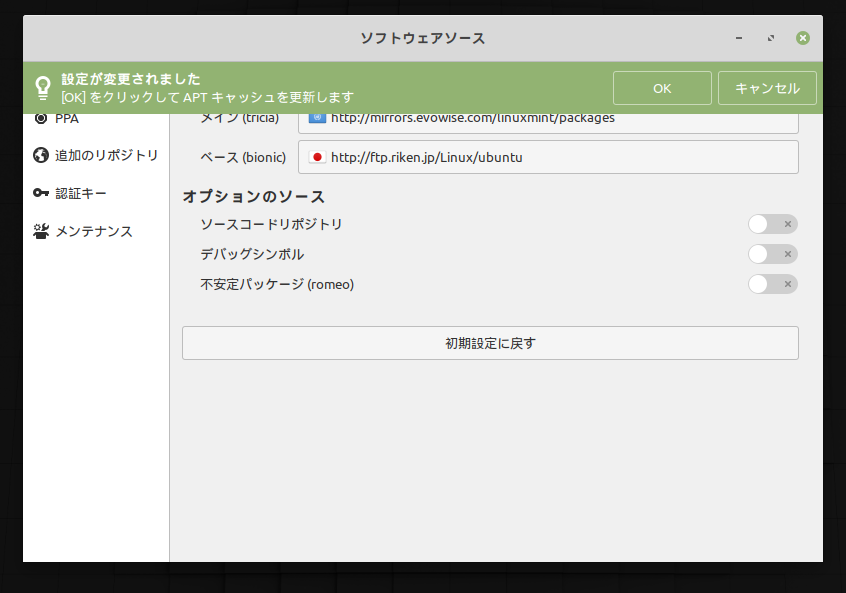Enable the ソースコードリポジトリ switch
Screen dimensions: 846x593
pyautogui.click(x=773, y=224)
